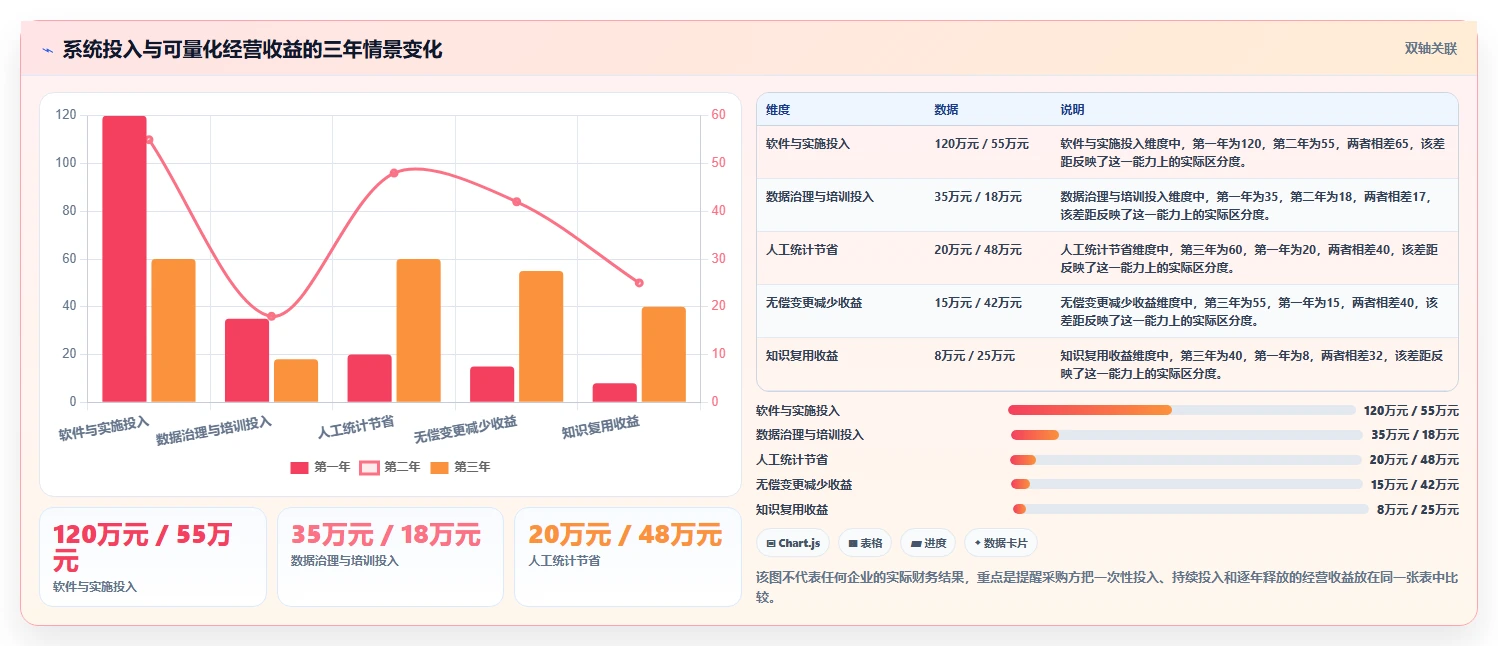This screenshot has width=1498, height=646.
Task: Click the red bar for 数据治理与培训投入
Action: (x=247, y=360)
